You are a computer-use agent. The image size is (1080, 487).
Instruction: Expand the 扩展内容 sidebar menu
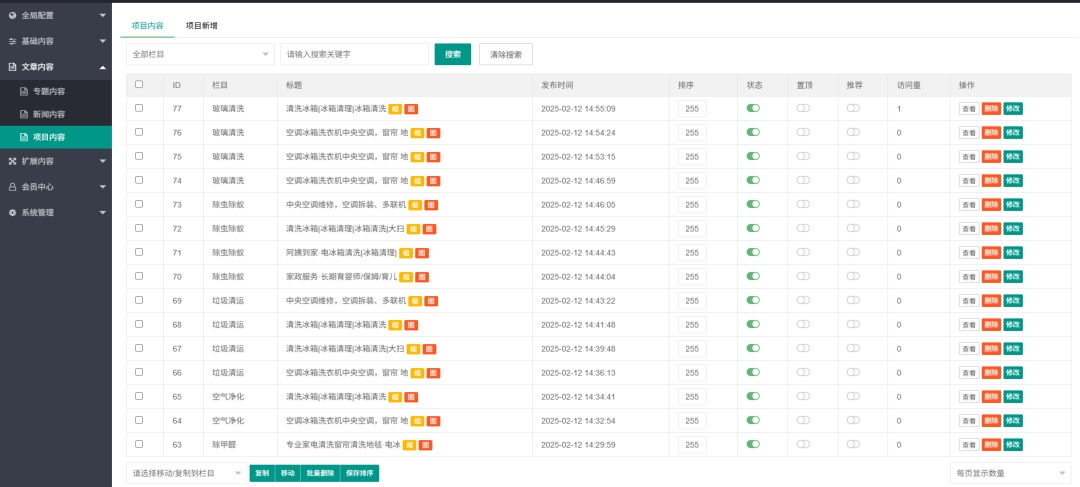[x=56, y=161]
